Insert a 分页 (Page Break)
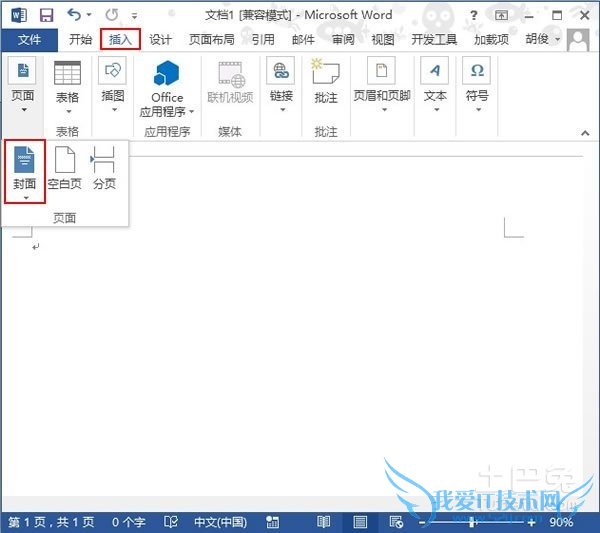 [104, 168]
